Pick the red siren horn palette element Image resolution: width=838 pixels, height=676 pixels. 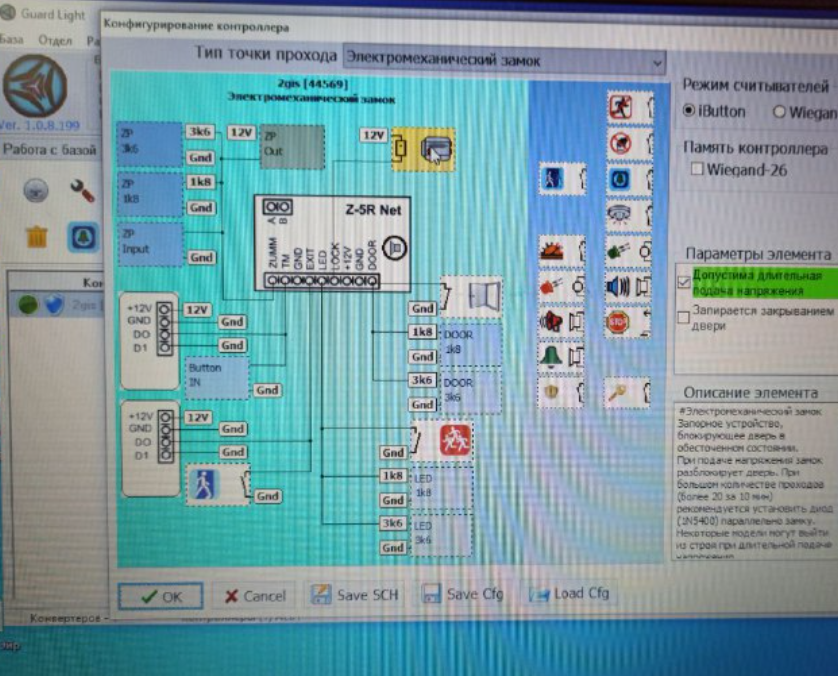(561, 322)
